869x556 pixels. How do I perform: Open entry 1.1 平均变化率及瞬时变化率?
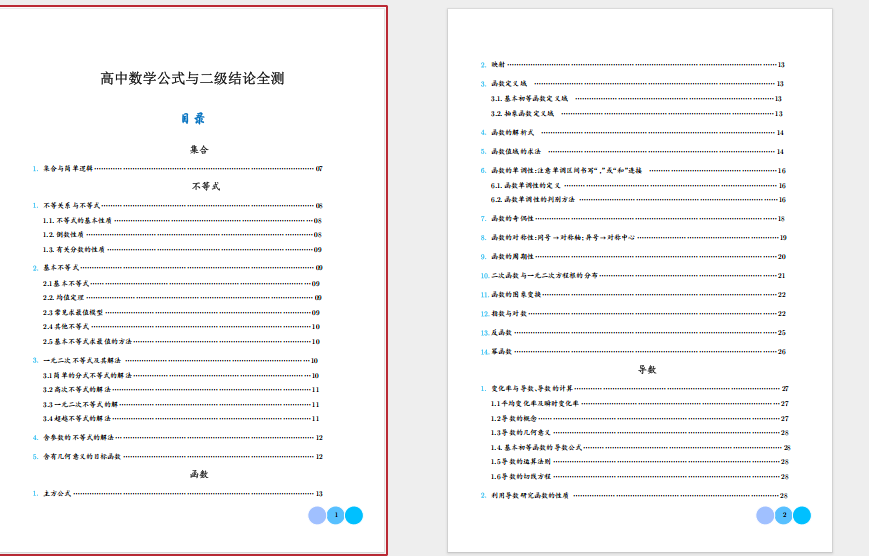coord(640,404)
